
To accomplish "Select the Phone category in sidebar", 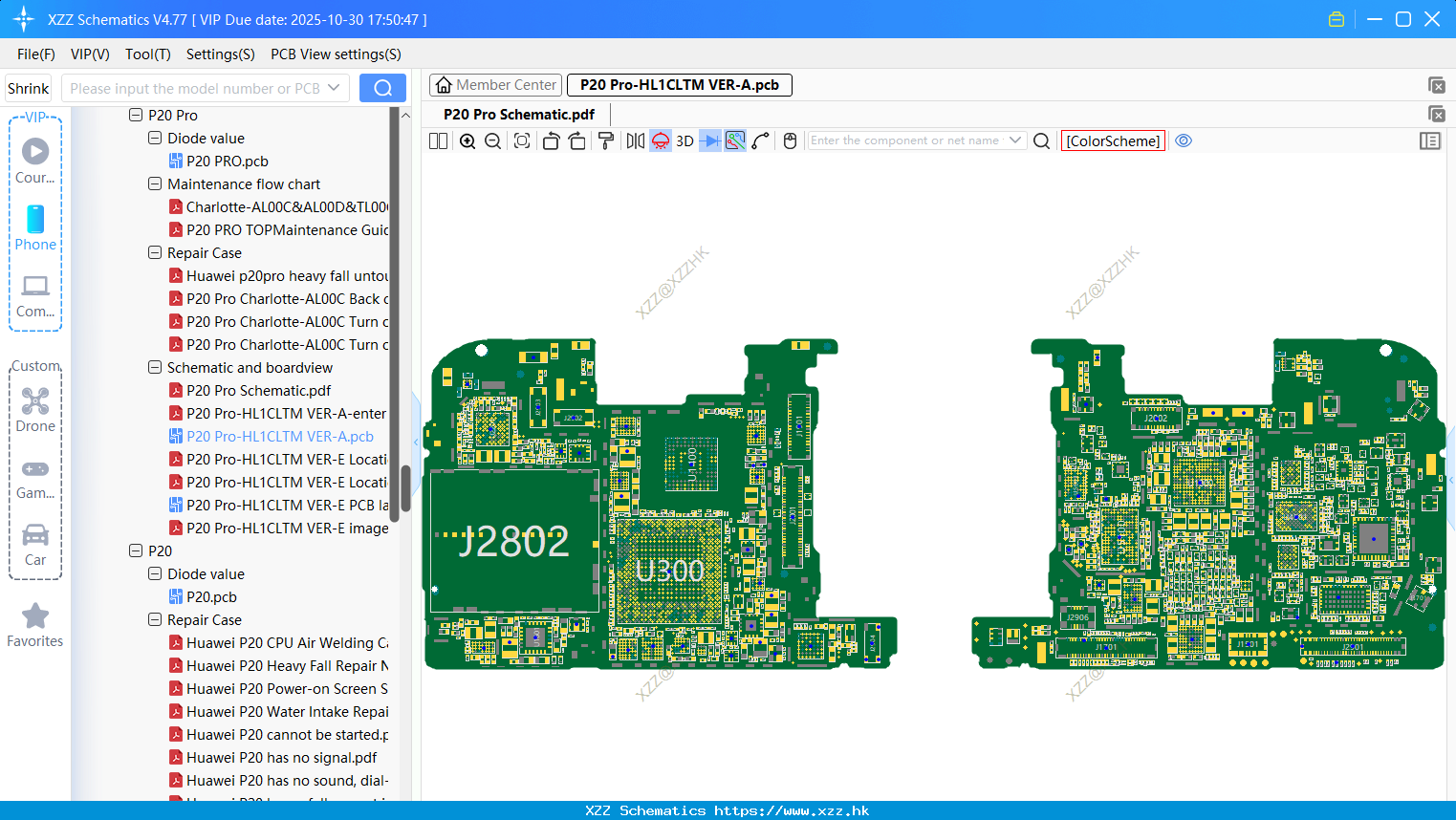I will click(x=35, y=227).
